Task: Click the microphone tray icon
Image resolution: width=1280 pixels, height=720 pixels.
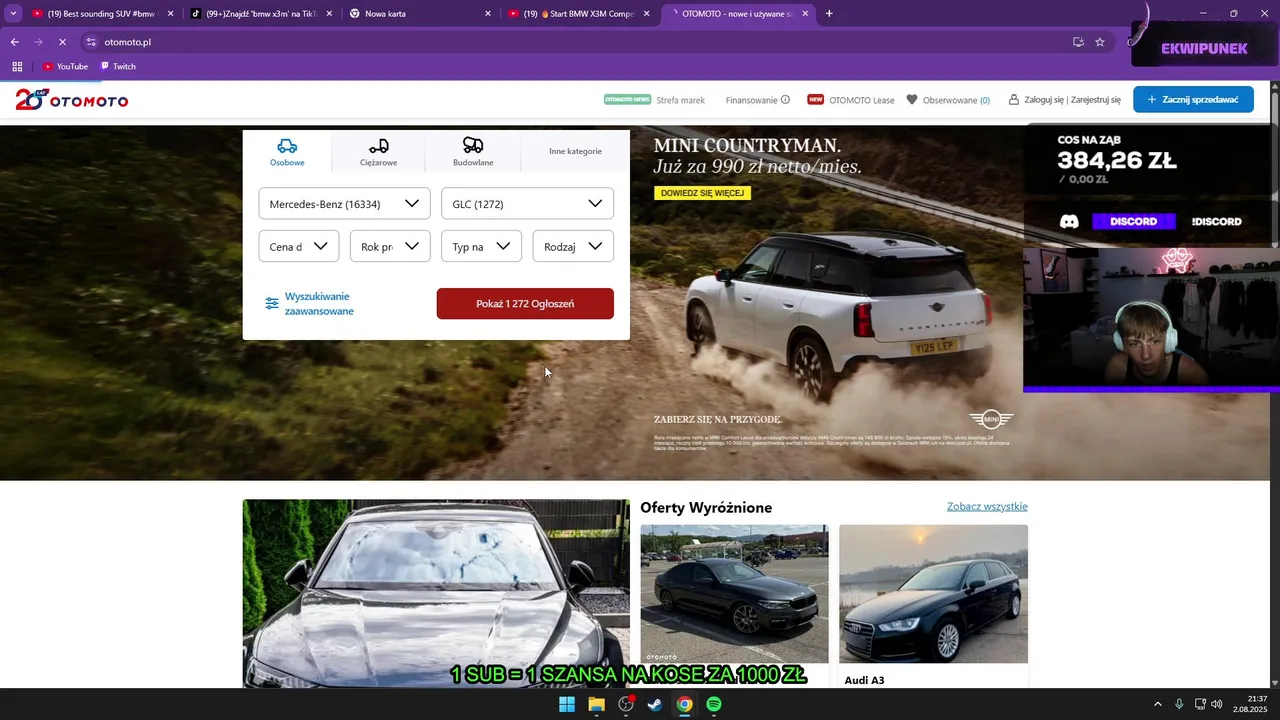Action: [1180, 704]
